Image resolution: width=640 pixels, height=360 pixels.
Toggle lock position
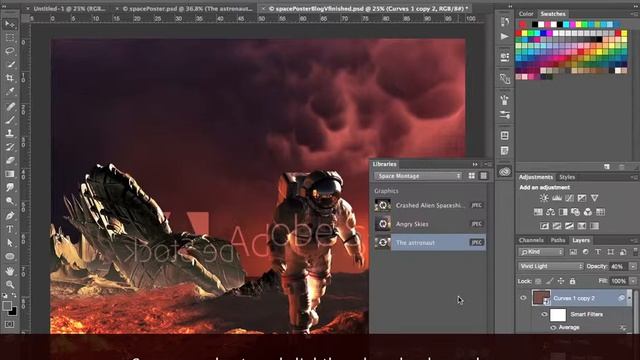click(561, 281)
